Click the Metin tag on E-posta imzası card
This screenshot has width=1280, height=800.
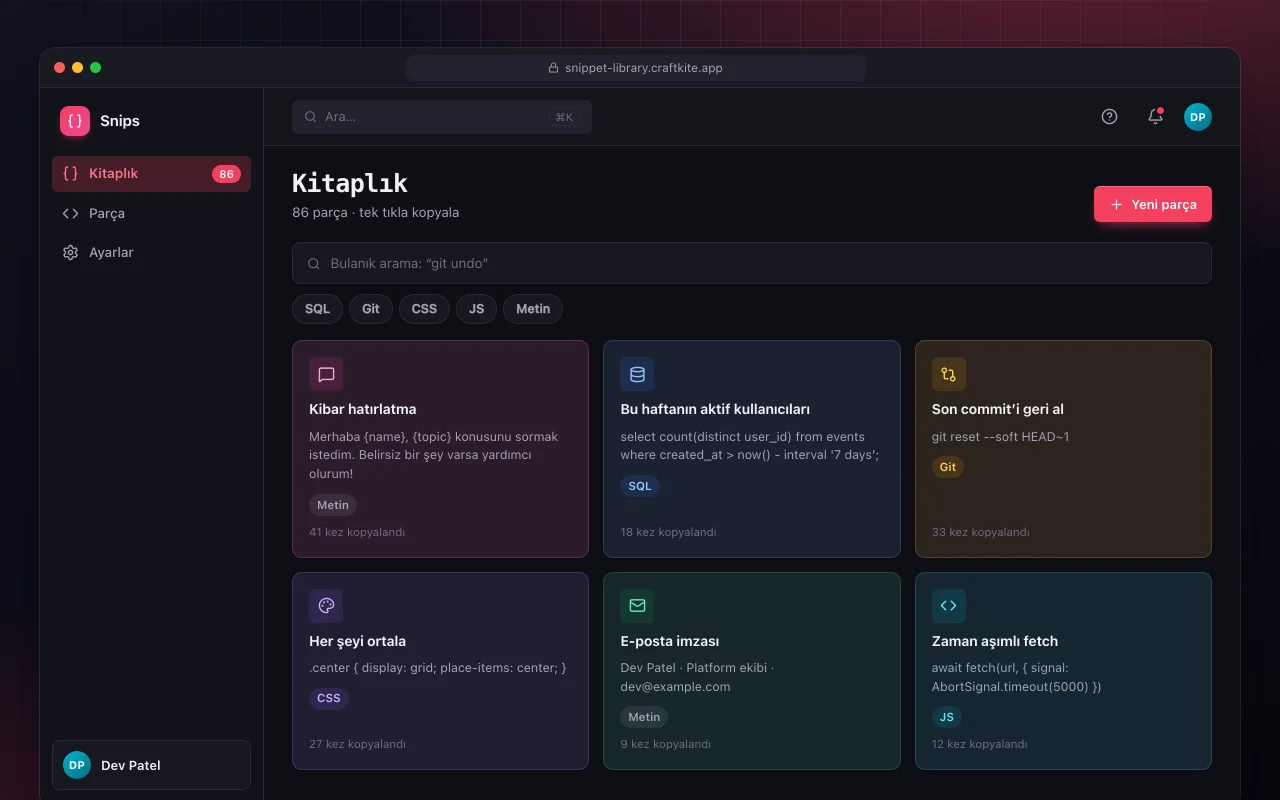pos(644,717)
